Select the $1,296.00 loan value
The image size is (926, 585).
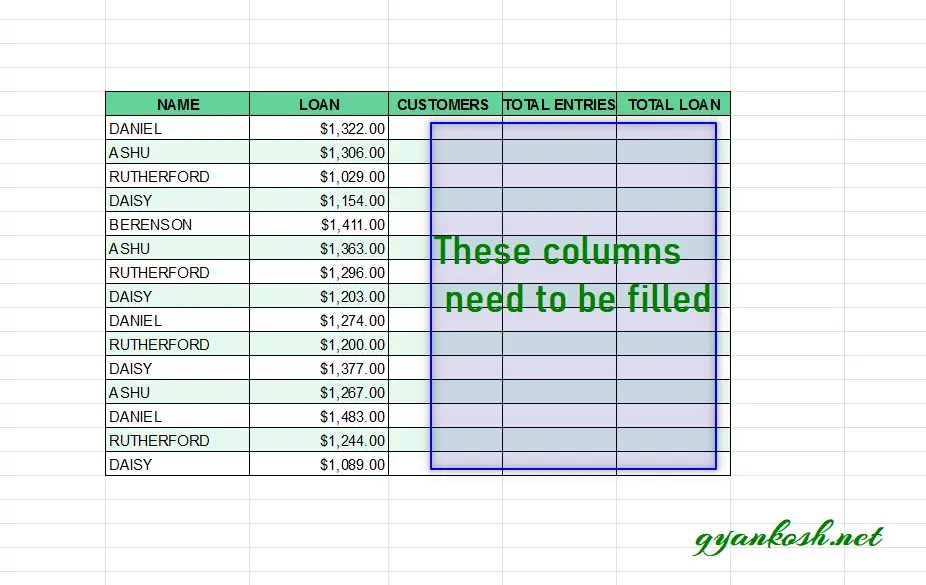coord(319,272)
